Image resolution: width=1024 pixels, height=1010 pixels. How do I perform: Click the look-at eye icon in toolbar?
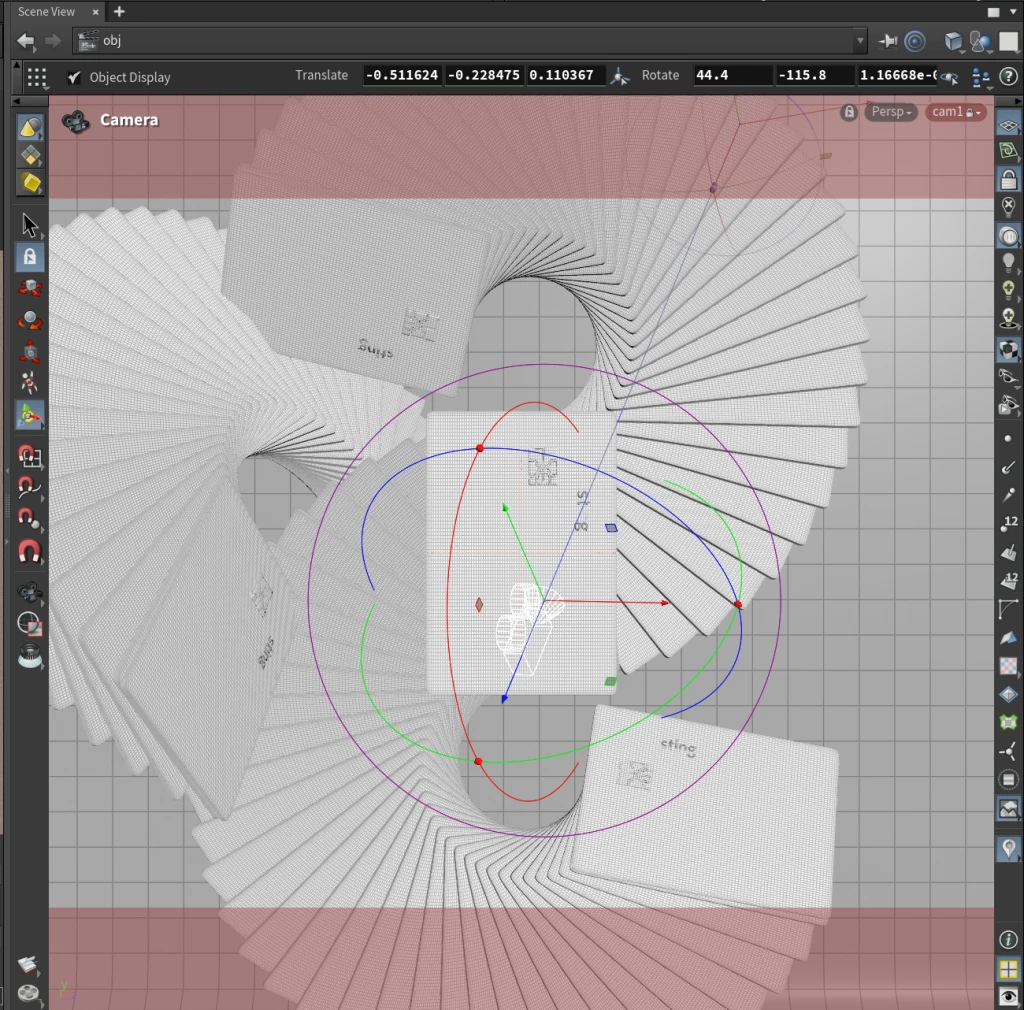950,78
